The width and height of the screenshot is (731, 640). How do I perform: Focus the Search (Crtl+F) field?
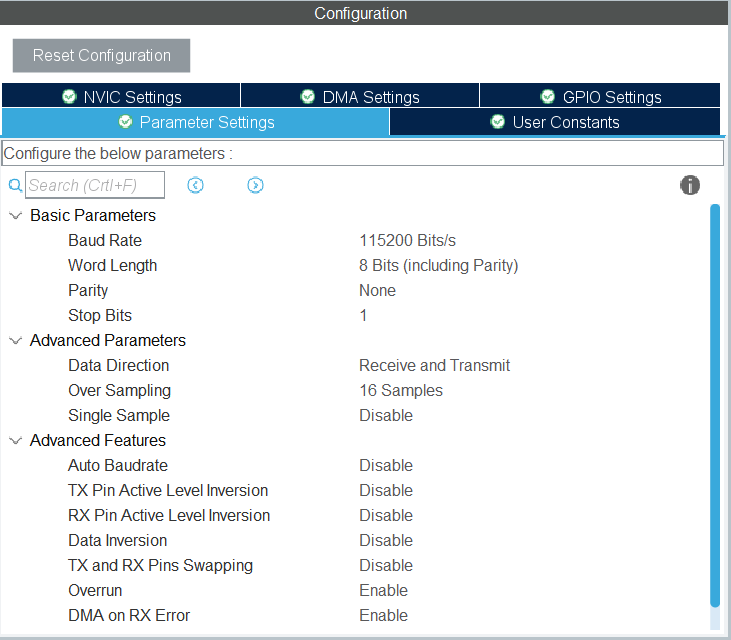95,185
